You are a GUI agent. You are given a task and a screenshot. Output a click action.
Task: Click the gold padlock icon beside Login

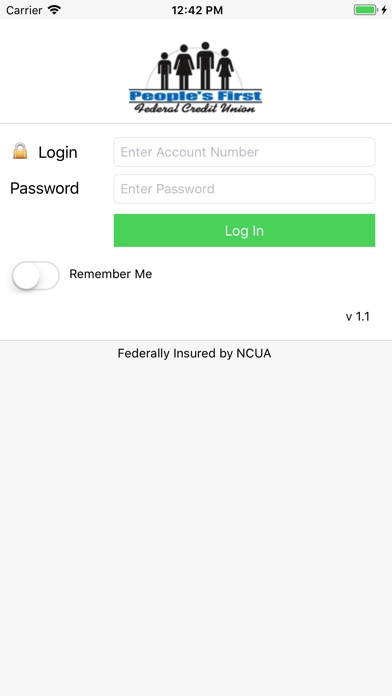(20, 151)
